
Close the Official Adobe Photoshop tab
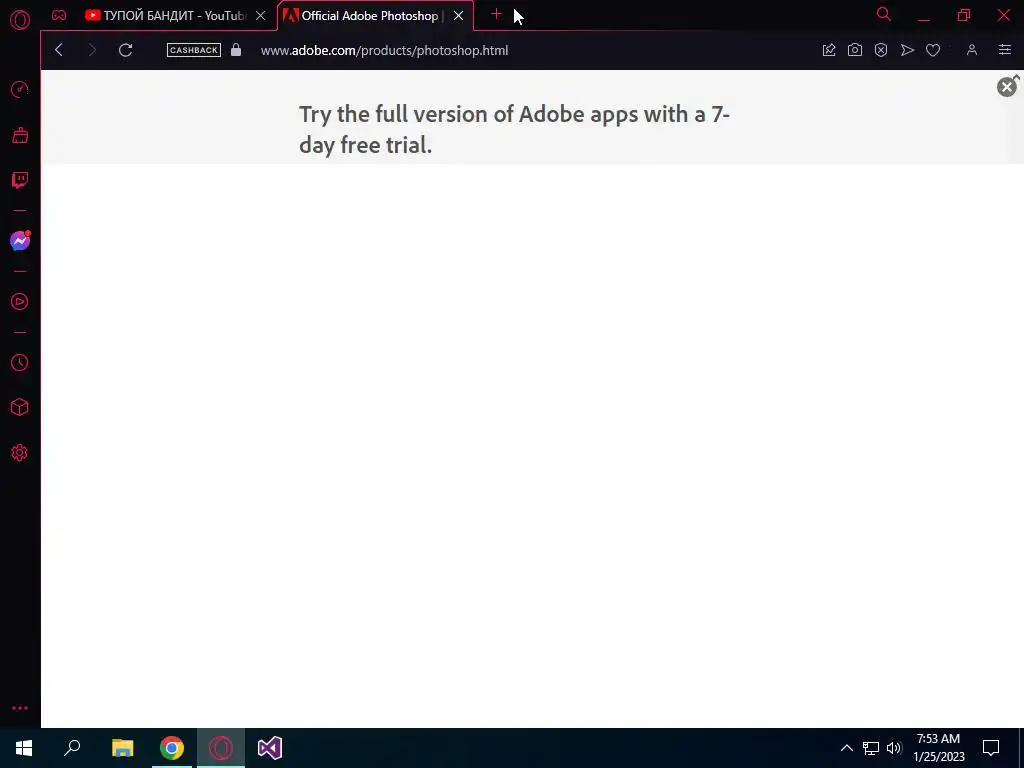pos(458,16)
